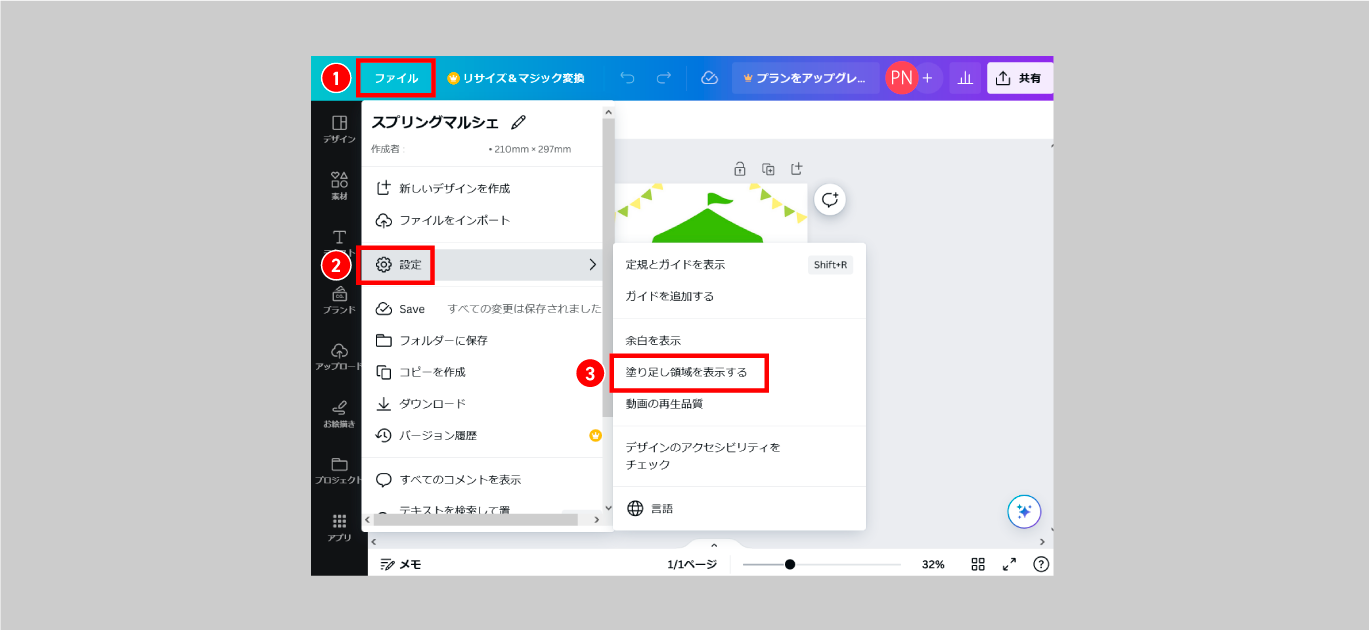Click the プランをアップグレード button
This screenshot has height=630, width=1369.
(x=805, y=78)
